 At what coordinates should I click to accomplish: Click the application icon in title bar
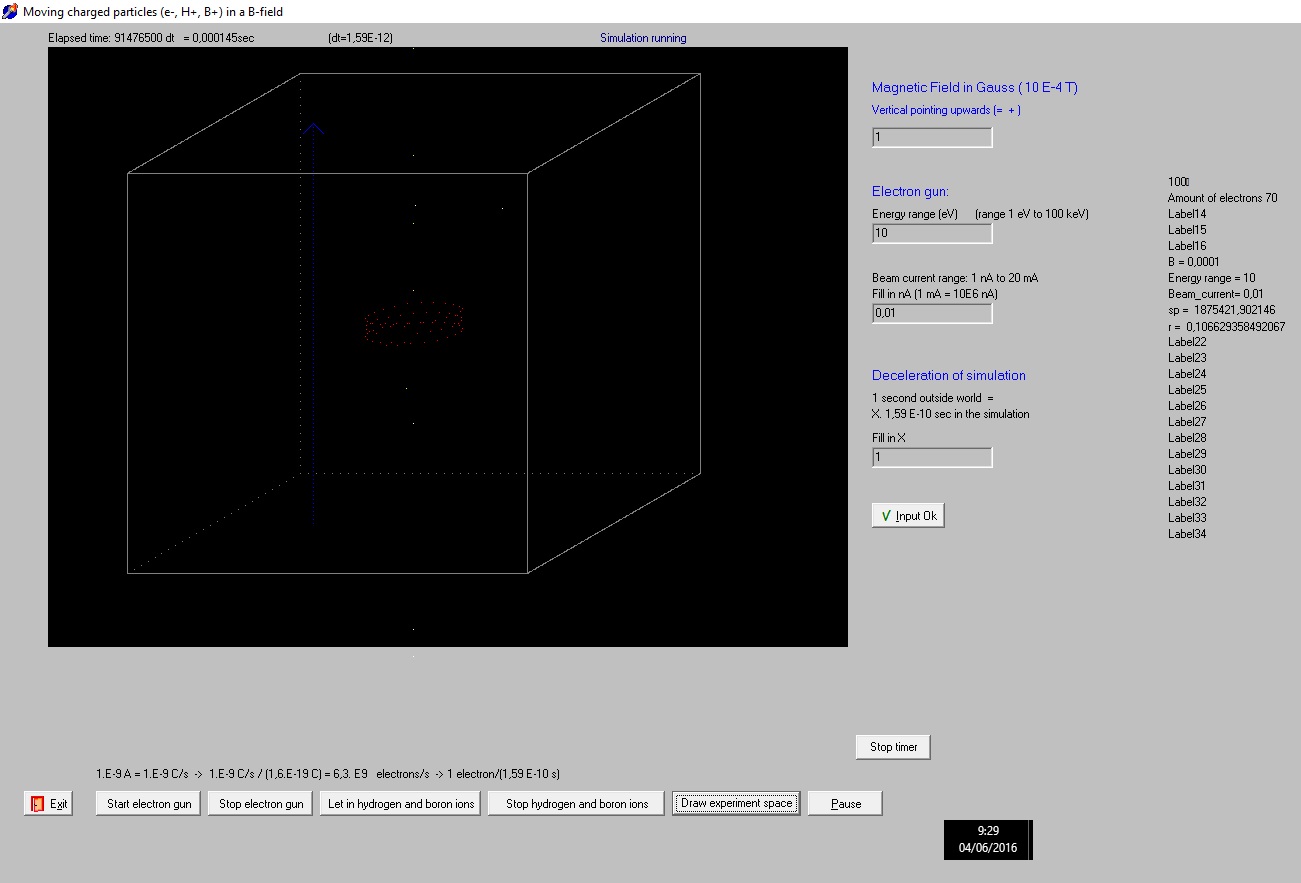[x=11, y=12]
